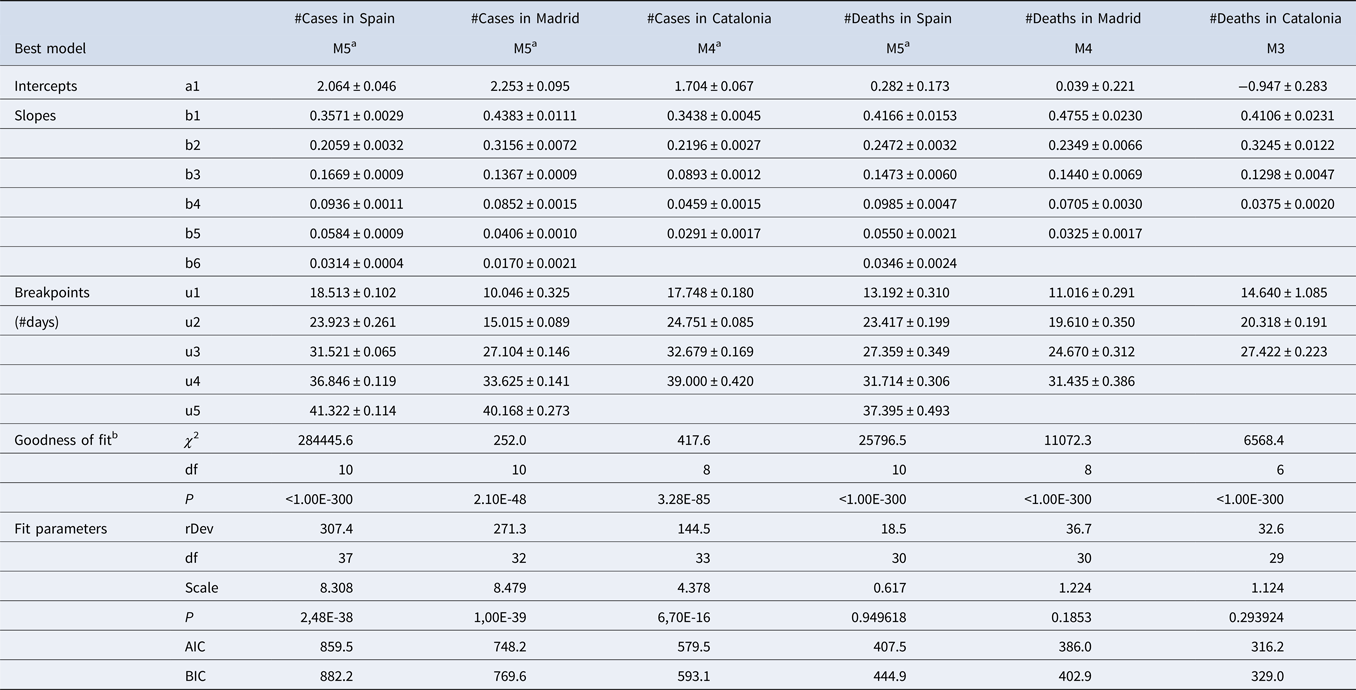The image size is (1356, 690).
Task: Click the 2.10E-48 P value cell
Action: (525, 499)
